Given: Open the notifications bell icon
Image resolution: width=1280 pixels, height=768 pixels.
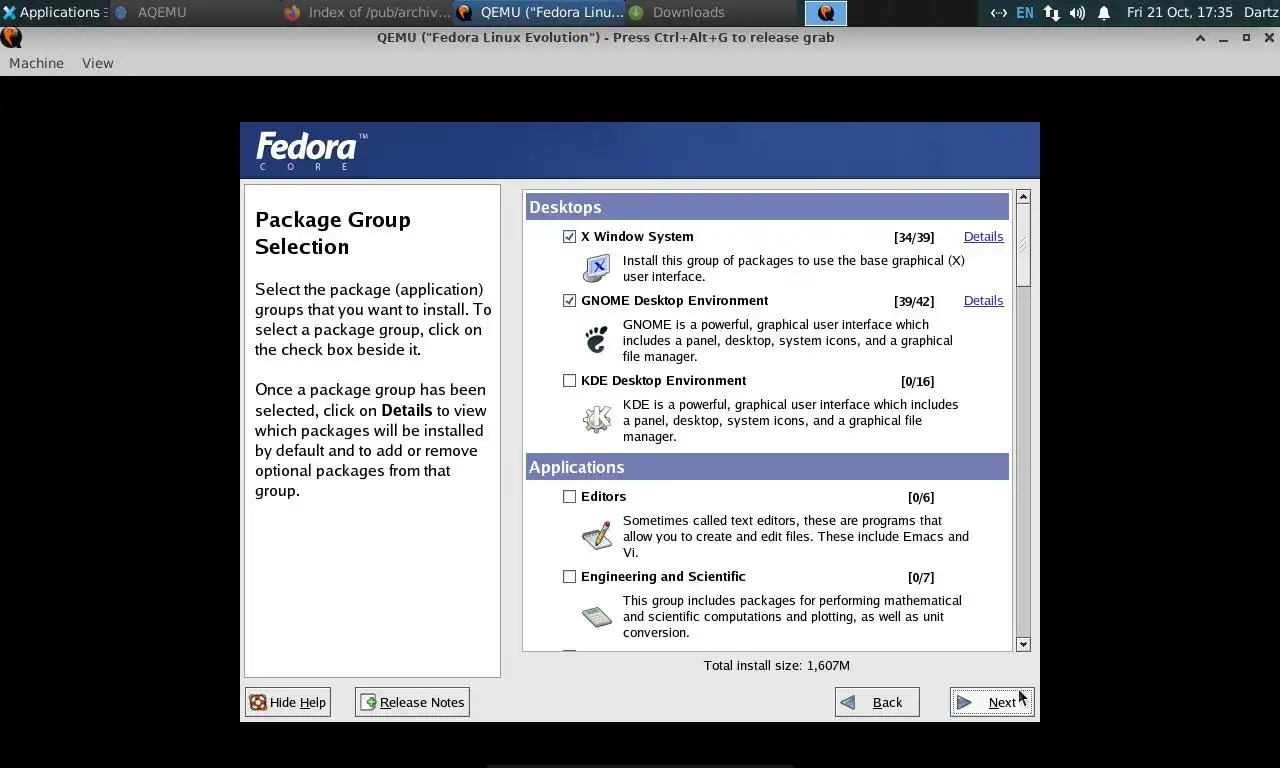Looking at the screenshot, I should pos(1104,13).
